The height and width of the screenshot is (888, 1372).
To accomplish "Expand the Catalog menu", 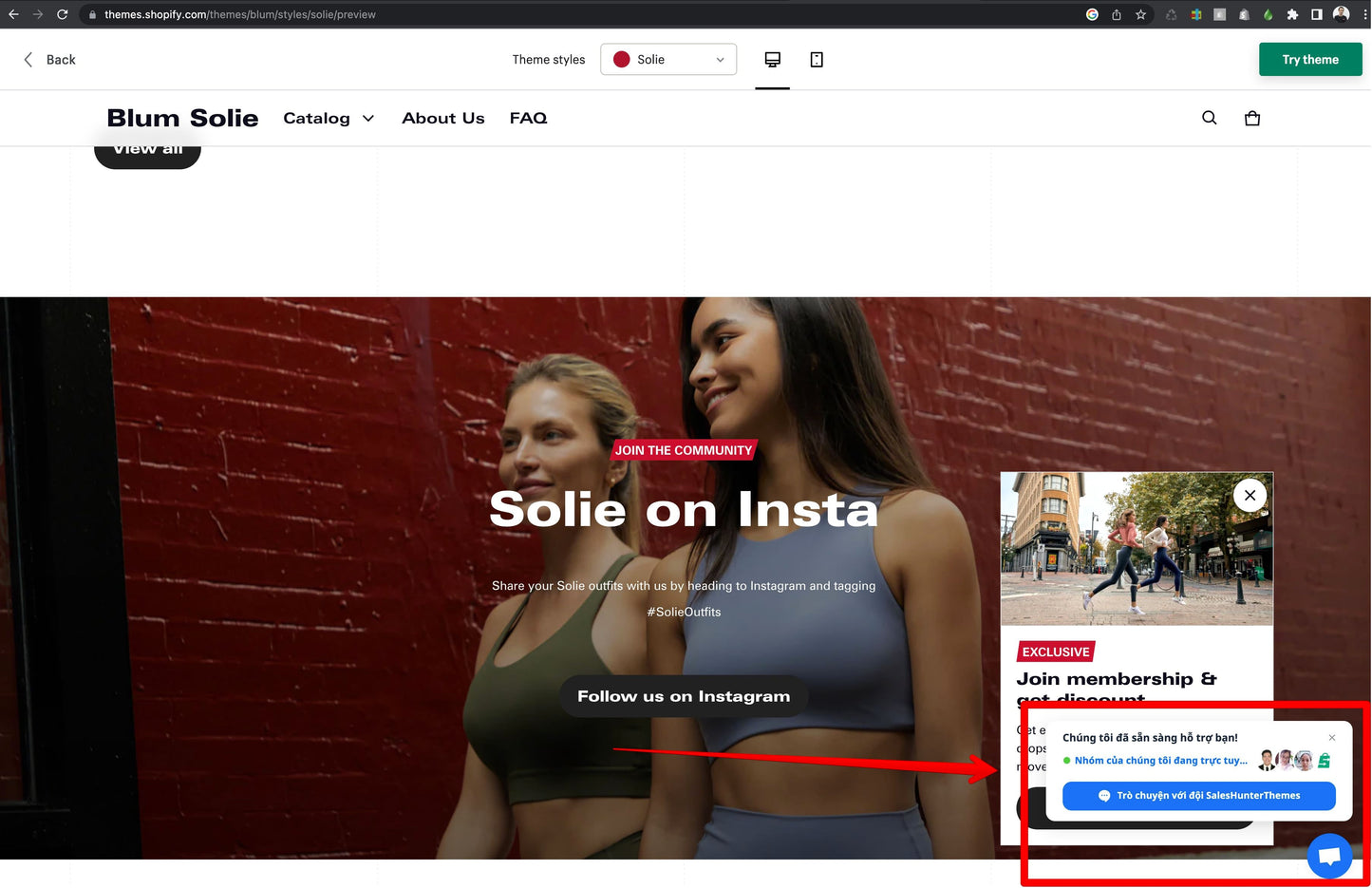I will tap(329, 119).
